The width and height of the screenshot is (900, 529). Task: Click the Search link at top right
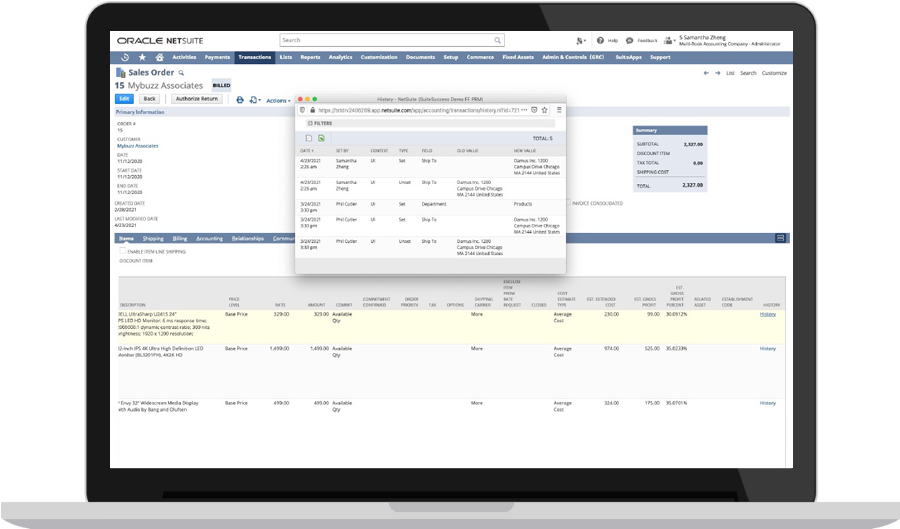[748, 73]
